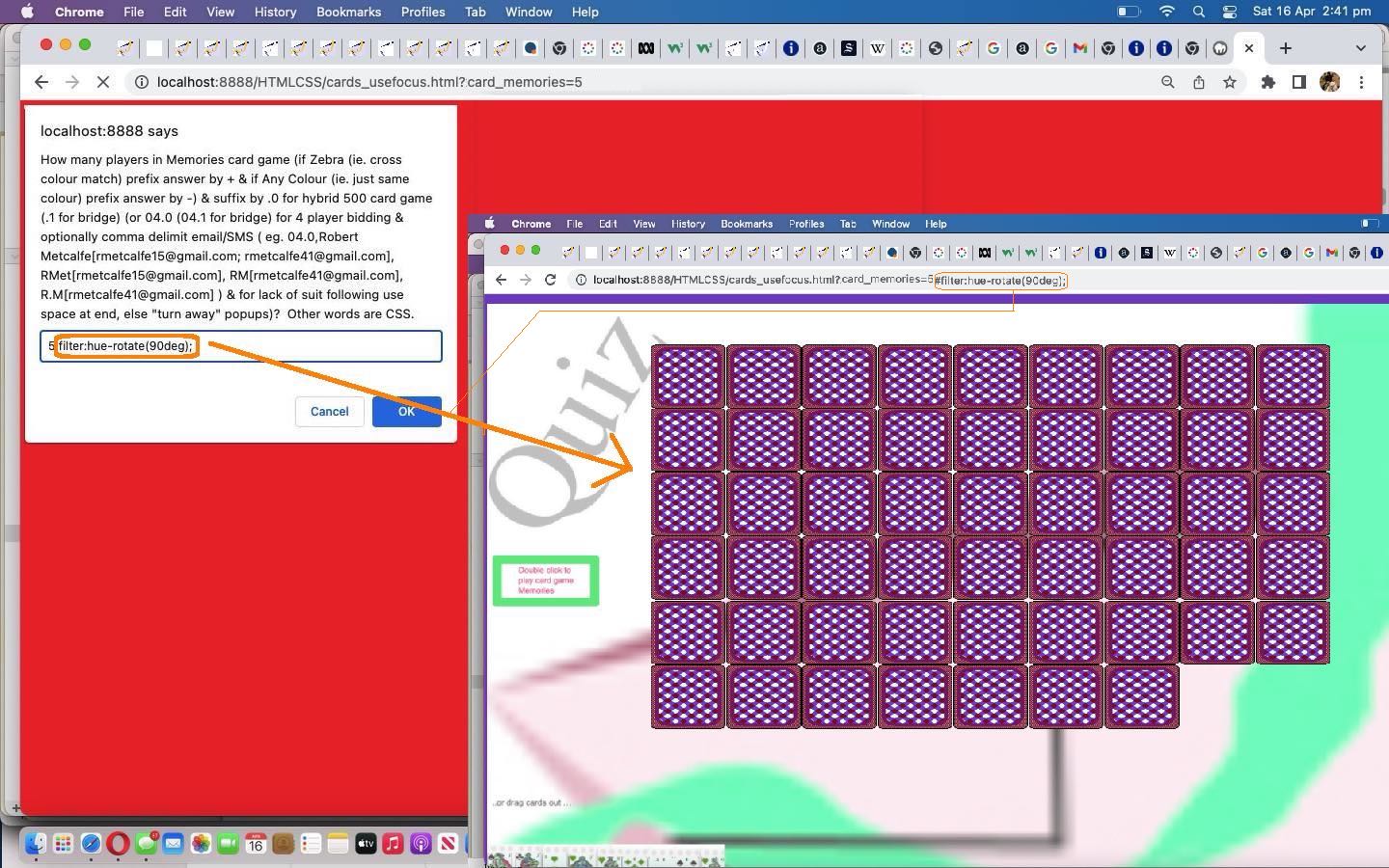Image resolution: width=1389 pixels, height=868 pixels.
Task: Click '...or drag cards out' text
Action: (x=531, y=802)
